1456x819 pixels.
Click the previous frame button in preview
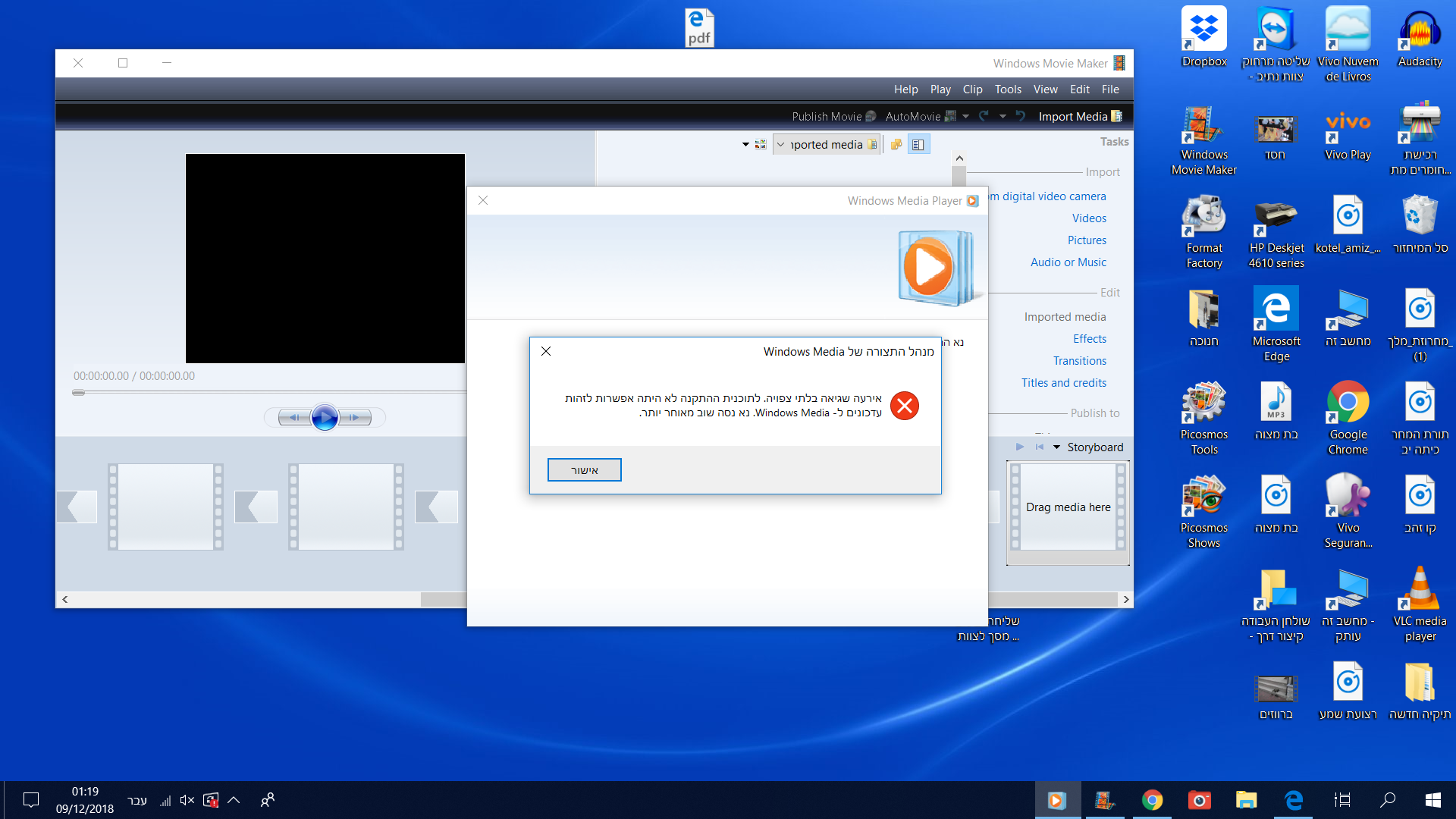(x=293, y=417)
